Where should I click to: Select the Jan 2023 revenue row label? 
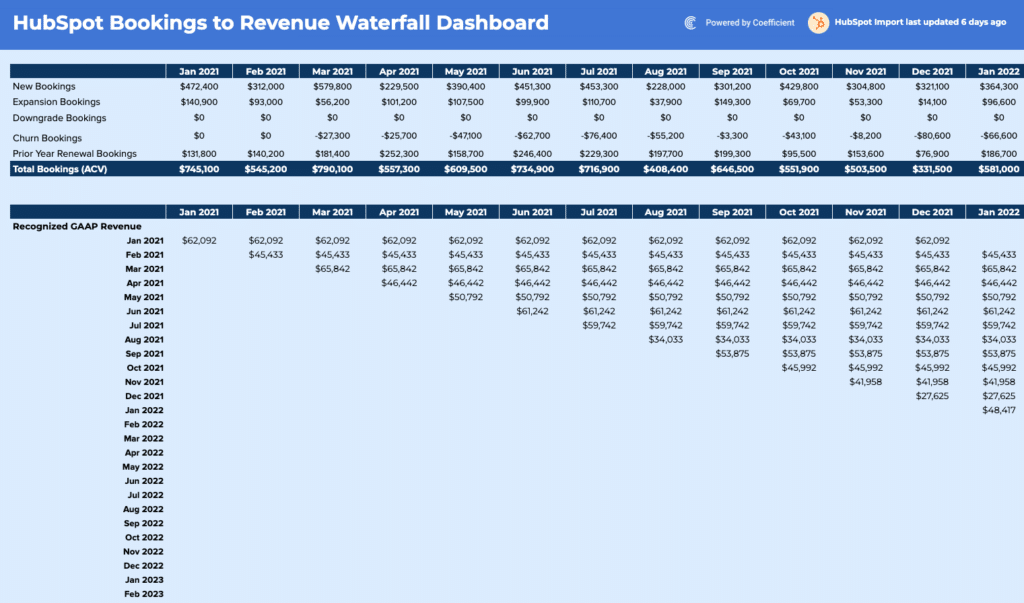(144, 580)
